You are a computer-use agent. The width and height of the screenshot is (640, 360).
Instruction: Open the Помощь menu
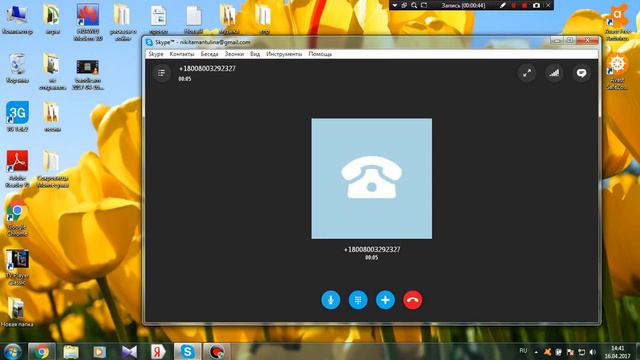pyautogui.click(x=320, y=54)
